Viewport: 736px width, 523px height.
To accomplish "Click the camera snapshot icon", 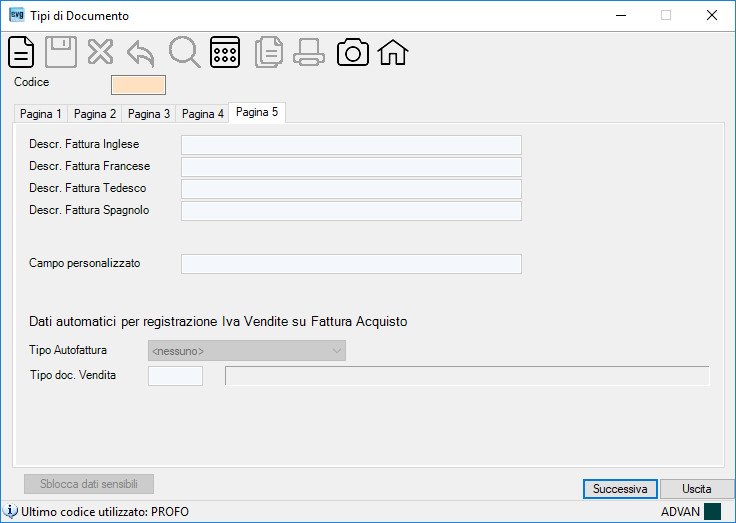I will (x=353, y=52).
